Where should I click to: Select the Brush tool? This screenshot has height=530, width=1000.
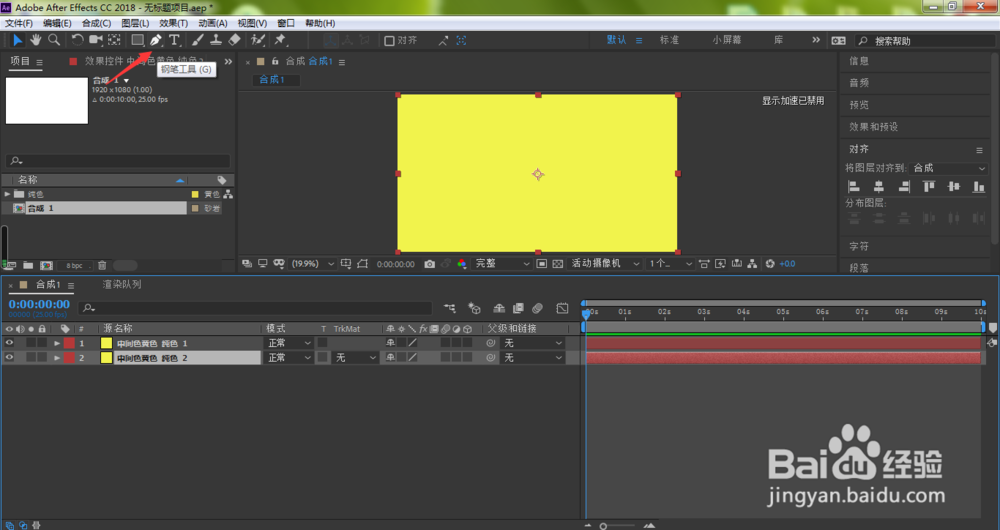click(198, 40)
